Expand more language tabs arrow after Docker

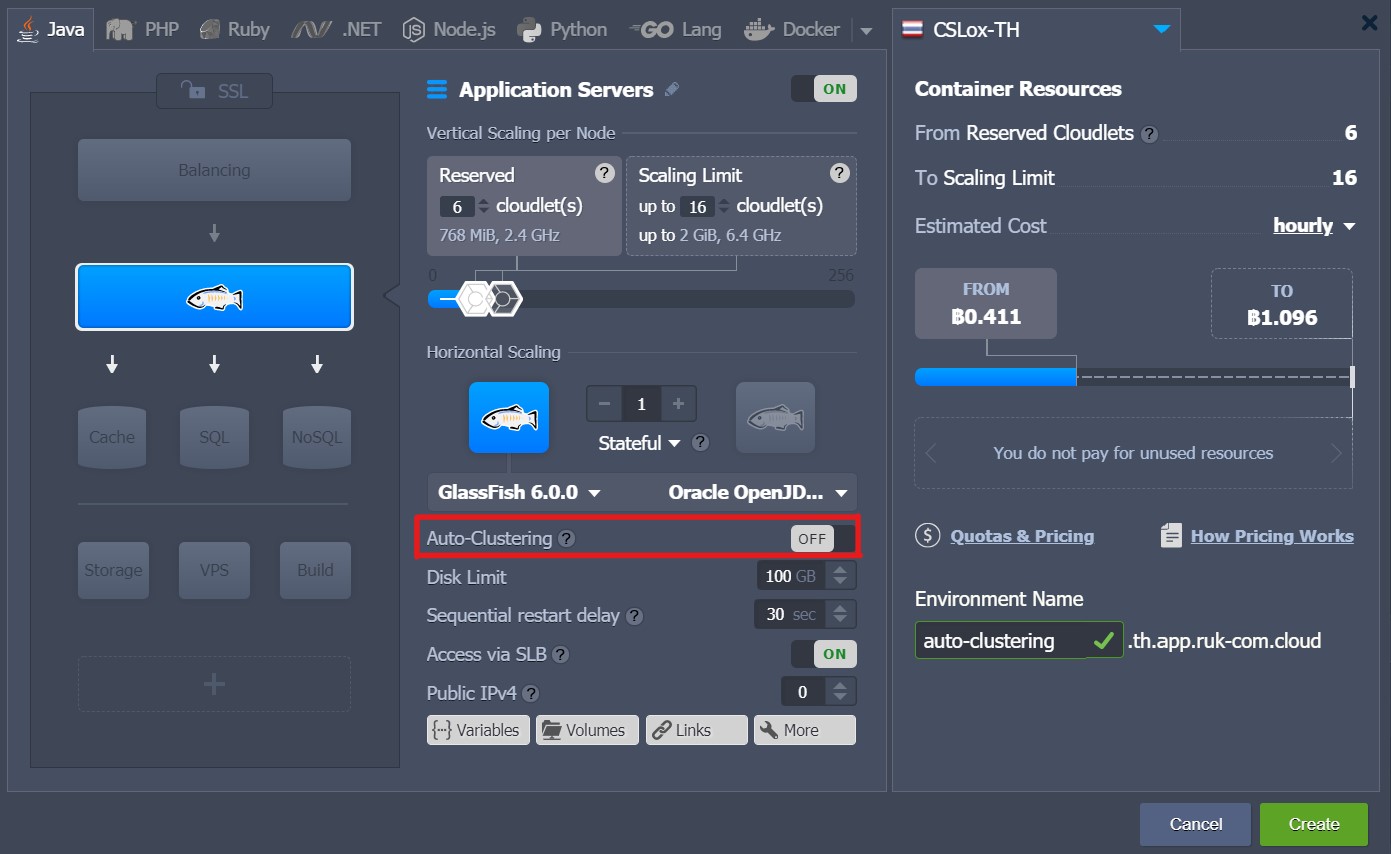tap(867, 31)
